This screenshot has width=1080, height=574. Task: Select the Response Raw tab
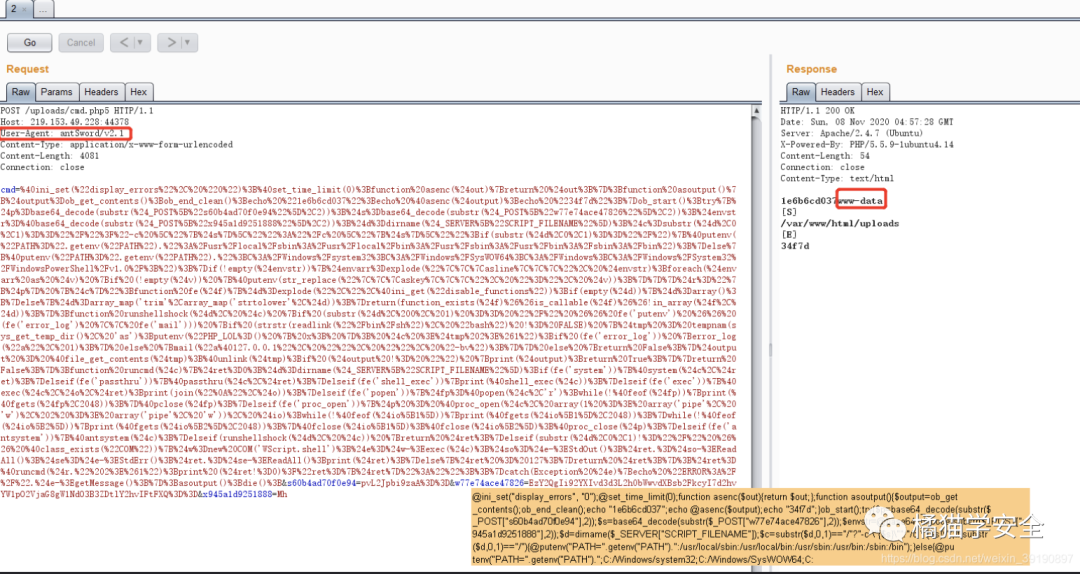(801, 92)
